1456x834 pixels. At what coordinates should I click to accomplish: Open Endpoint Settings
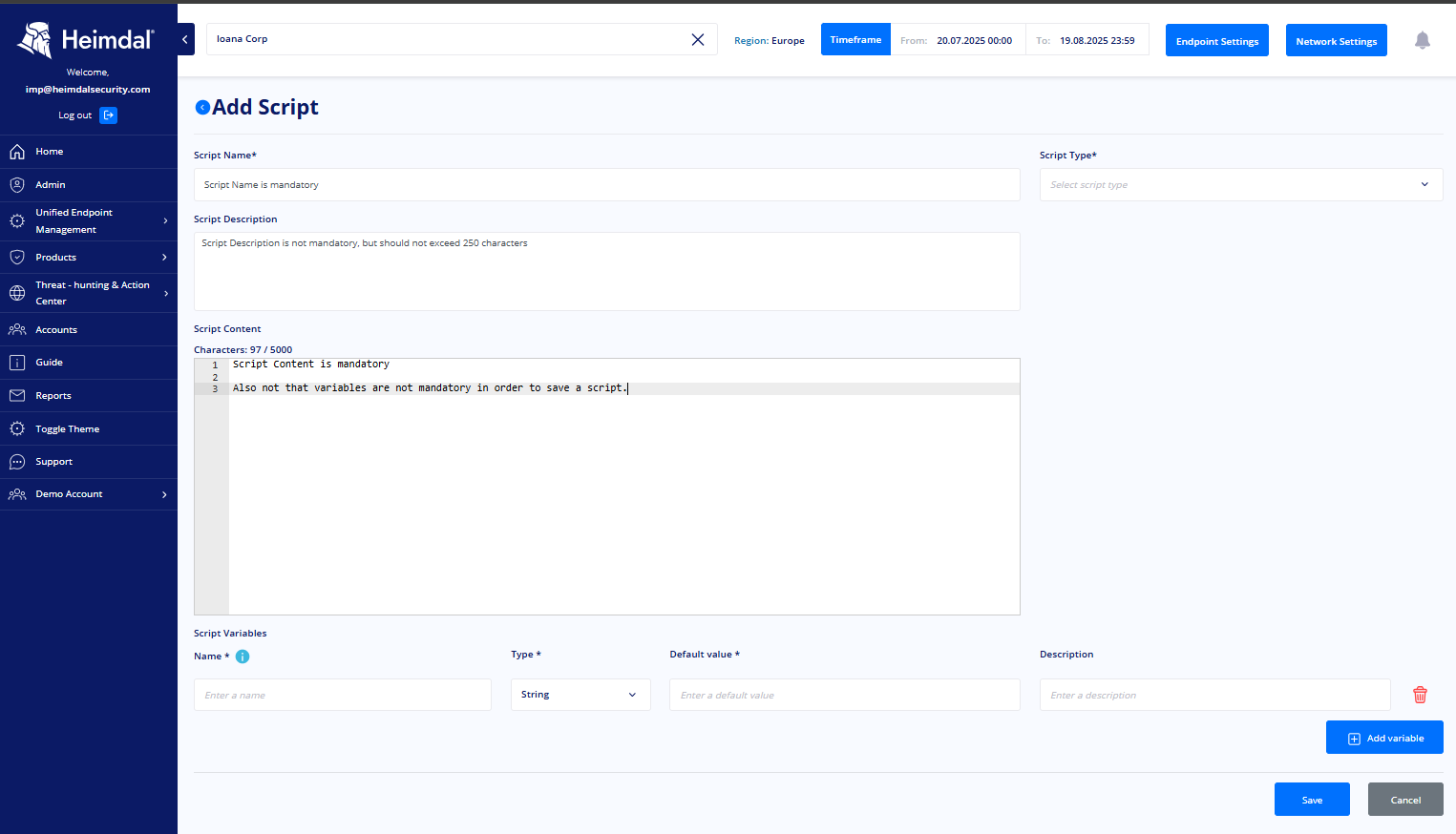1216,41
